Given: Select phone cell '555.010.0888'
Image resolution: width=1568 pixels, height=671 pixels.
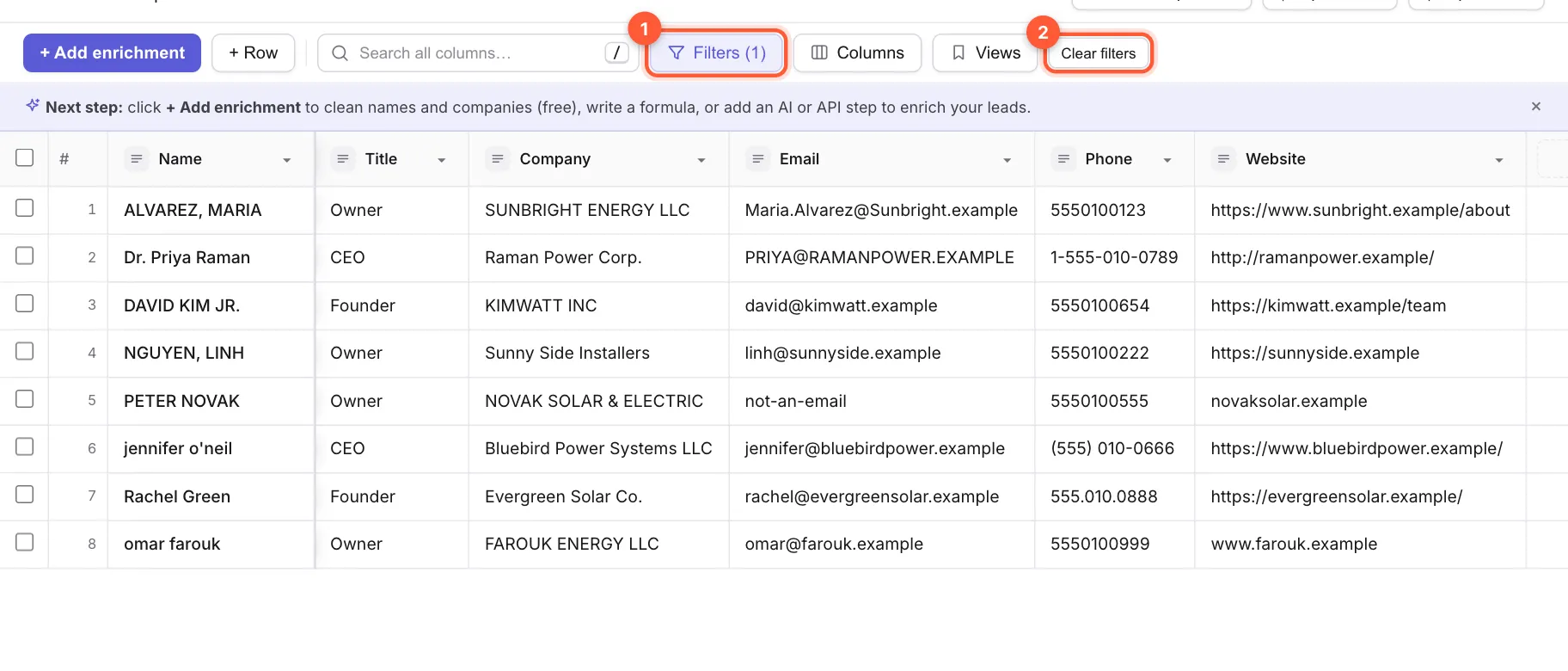Looking at the screenshot, I should pos(1114,496).
